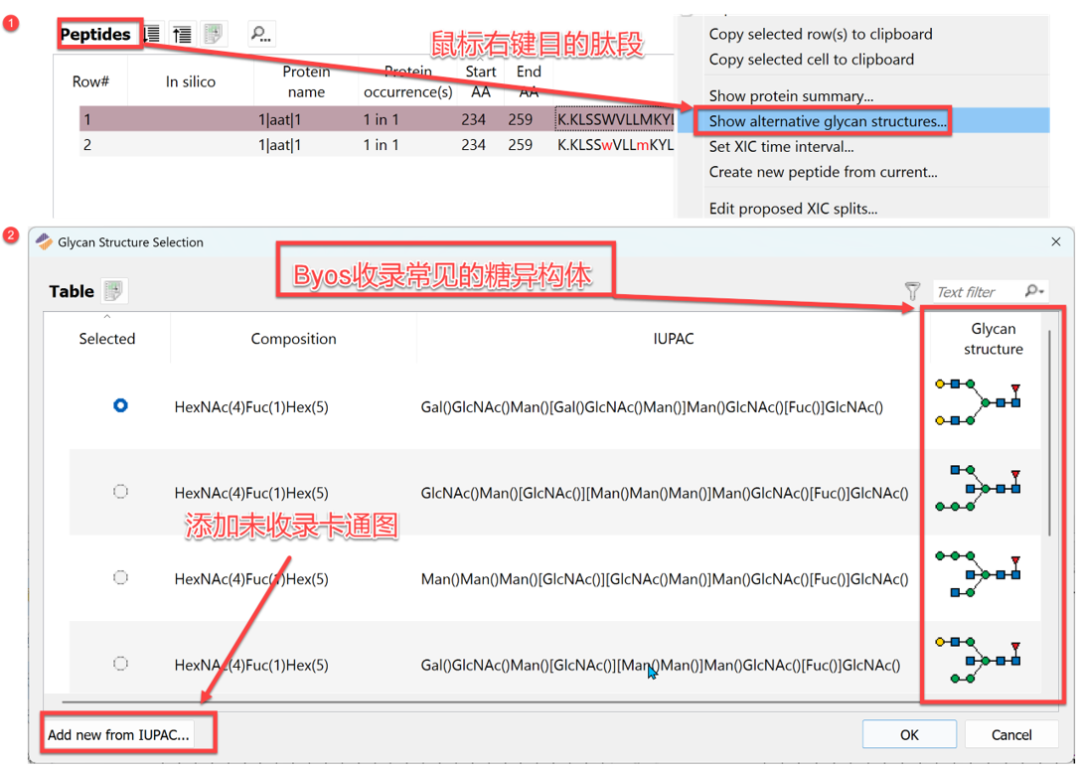Click export icon next to Table heading
The width and height of the screenshot is (1080, 769).
coord(114,292)
